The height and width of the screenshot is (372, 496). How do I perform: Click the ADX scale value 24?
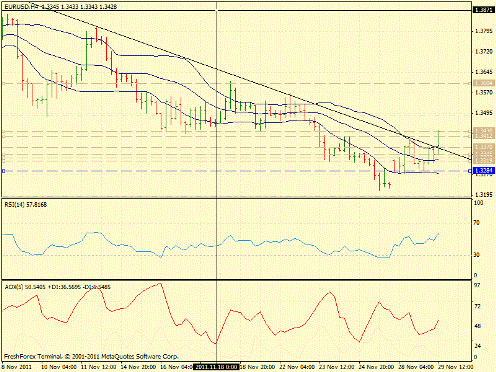(x=477, y=346)
